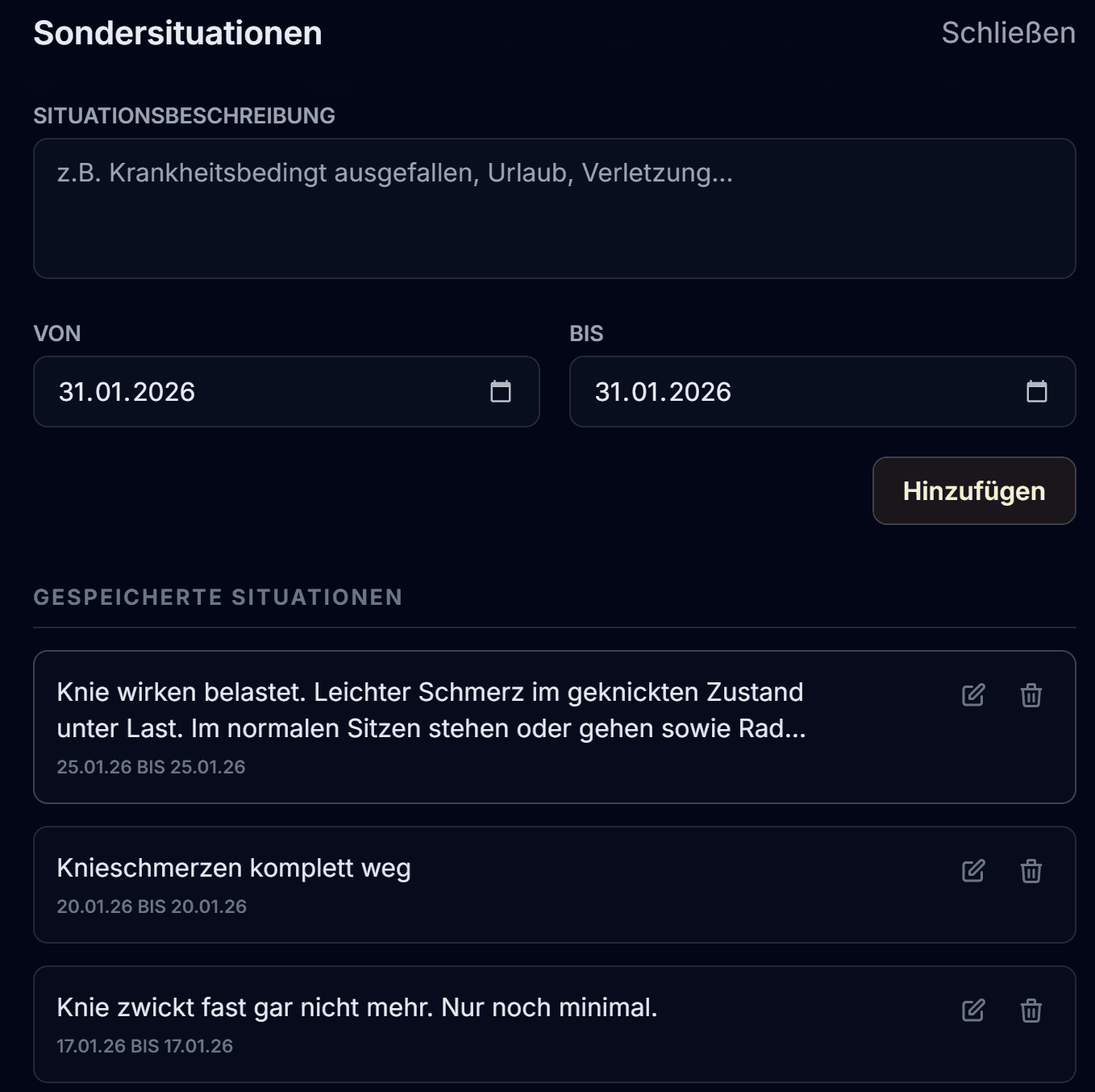
Task: Click the Sondersituationen header
Action: click(177, 33)
